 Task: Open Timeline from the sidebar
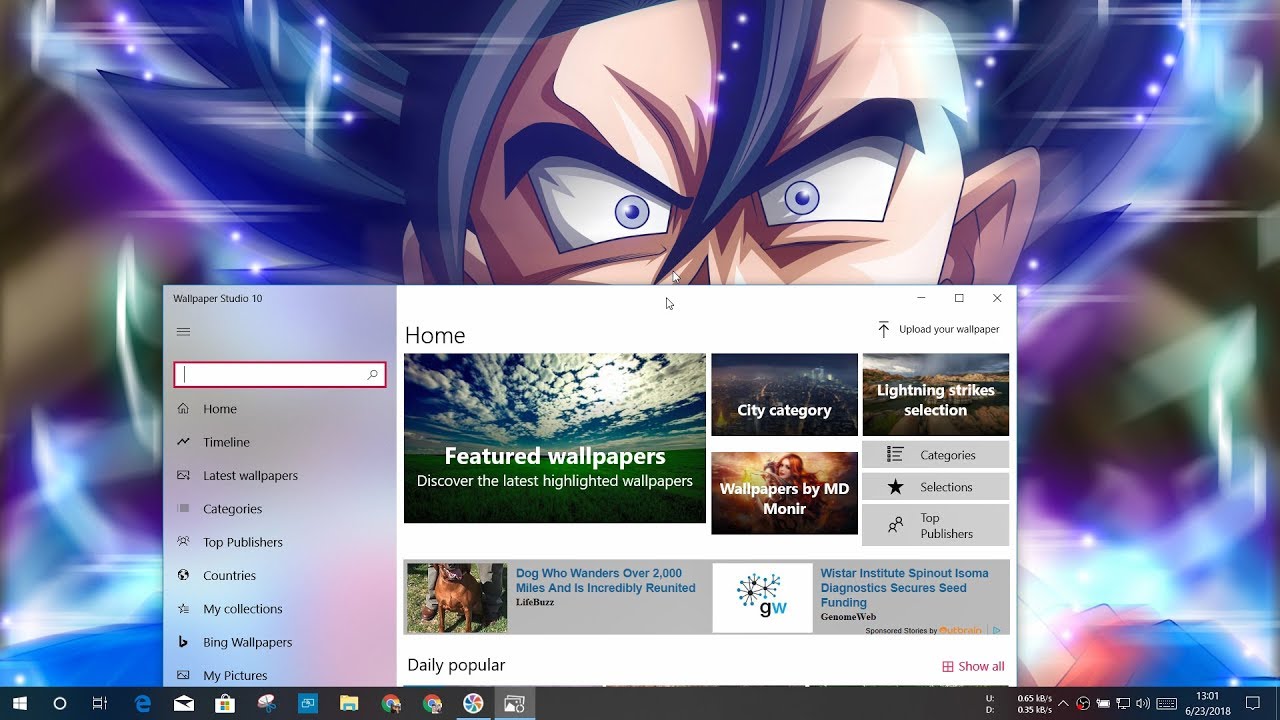click(226, 442)
